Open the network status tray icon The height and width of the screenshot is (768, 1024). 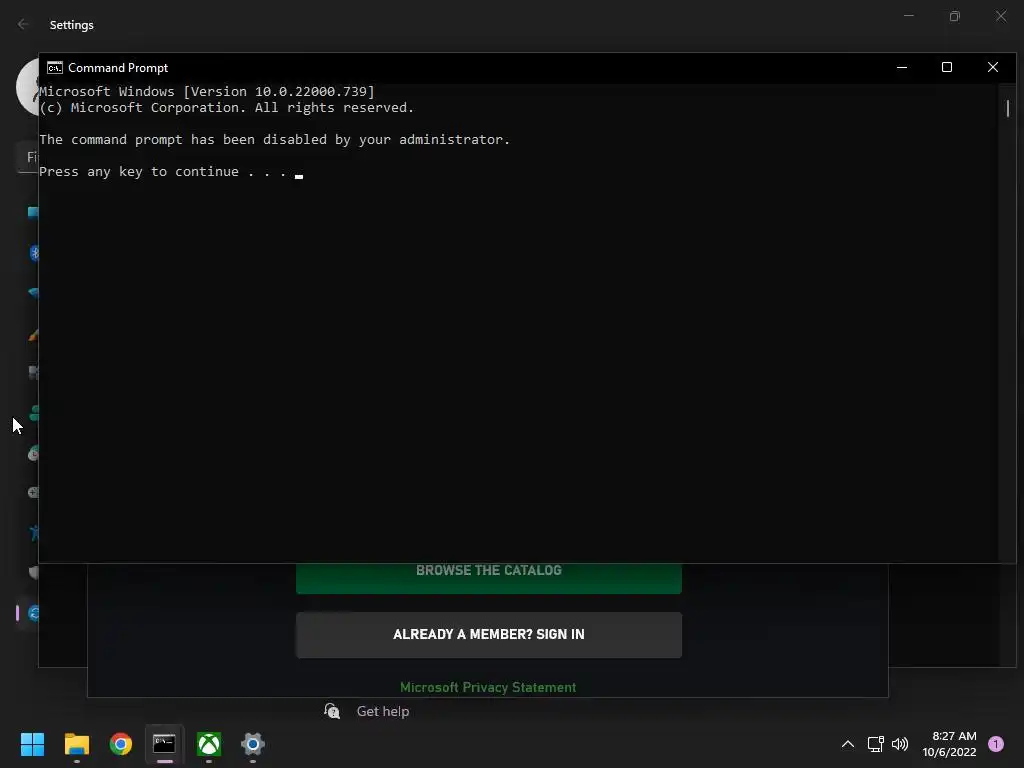(875, 744)
